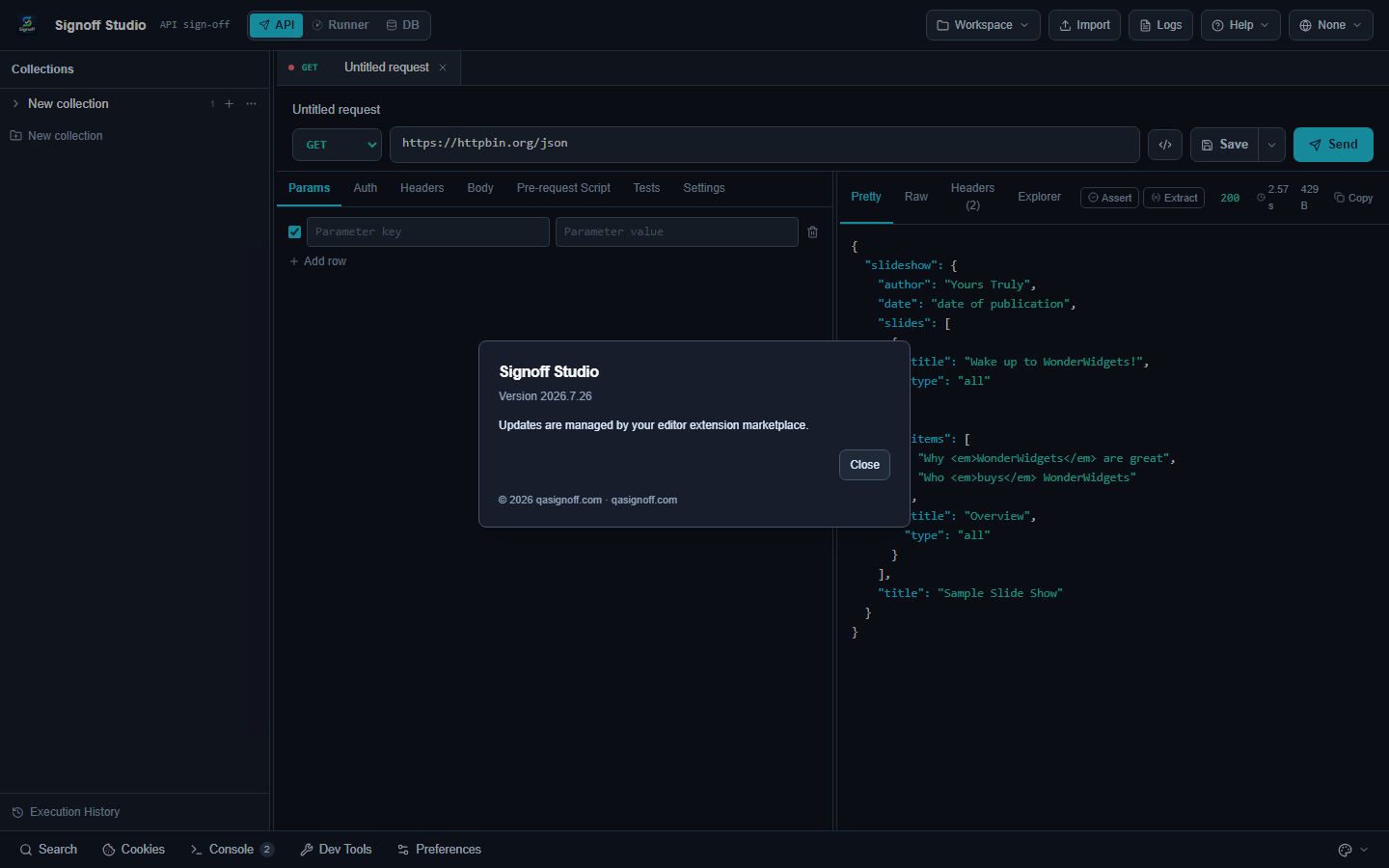Click the Parameter key input
The width and height of the screenshot is (1389, 868).
pos(428,231)
